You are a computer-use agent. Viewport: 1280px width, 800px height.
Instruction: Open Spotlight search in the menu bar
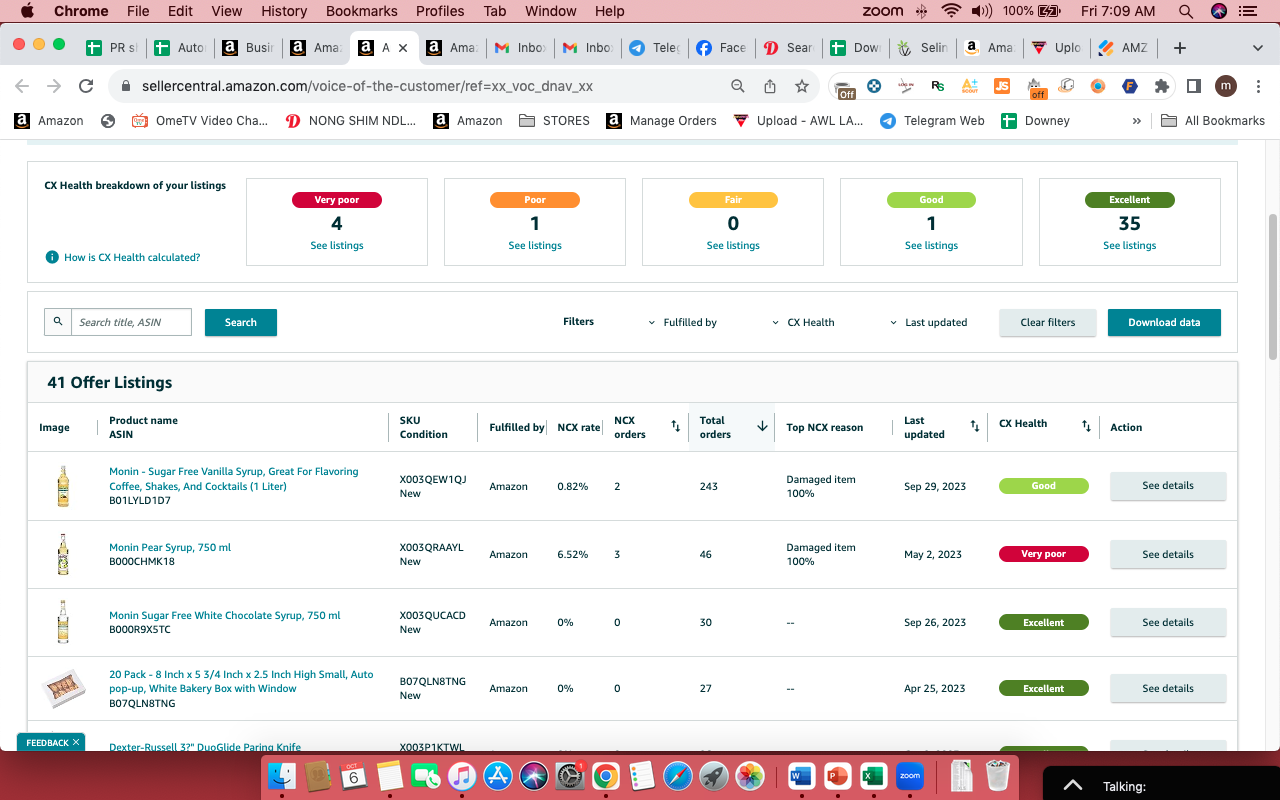click(x=1186, y=11)
